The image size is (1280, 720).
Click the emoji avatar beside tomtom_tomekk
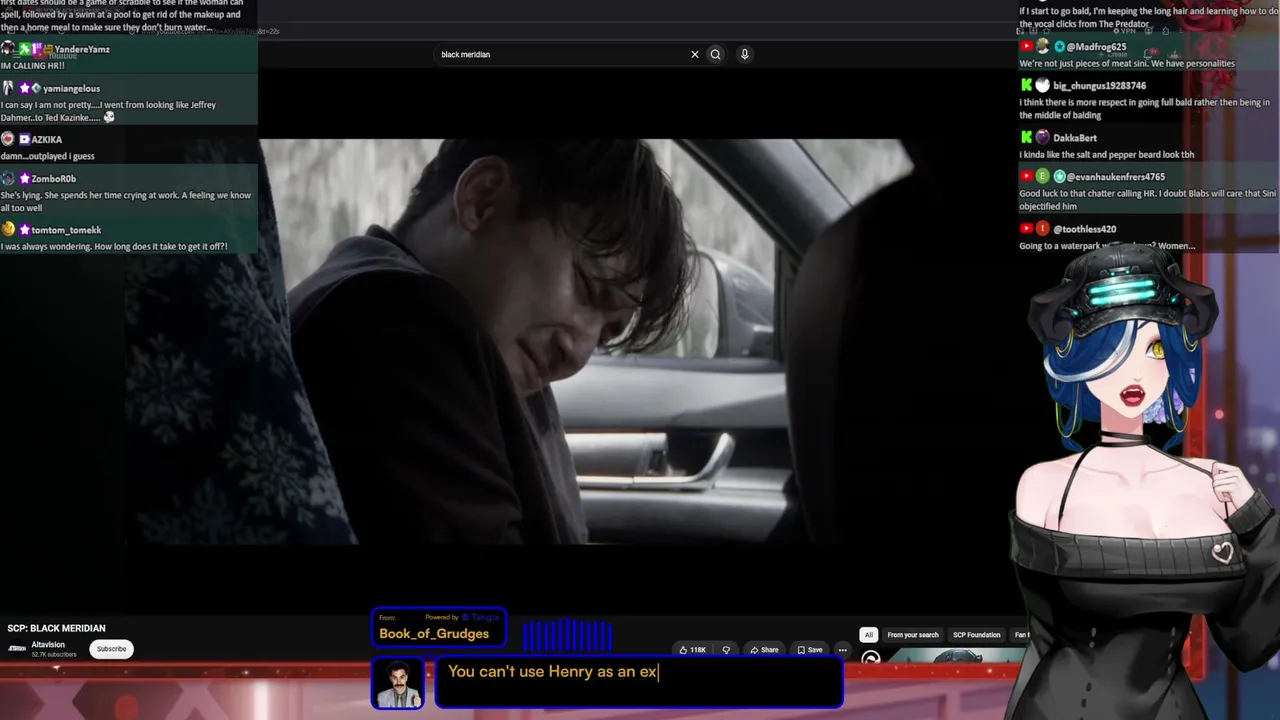click(x=8, y=229)
